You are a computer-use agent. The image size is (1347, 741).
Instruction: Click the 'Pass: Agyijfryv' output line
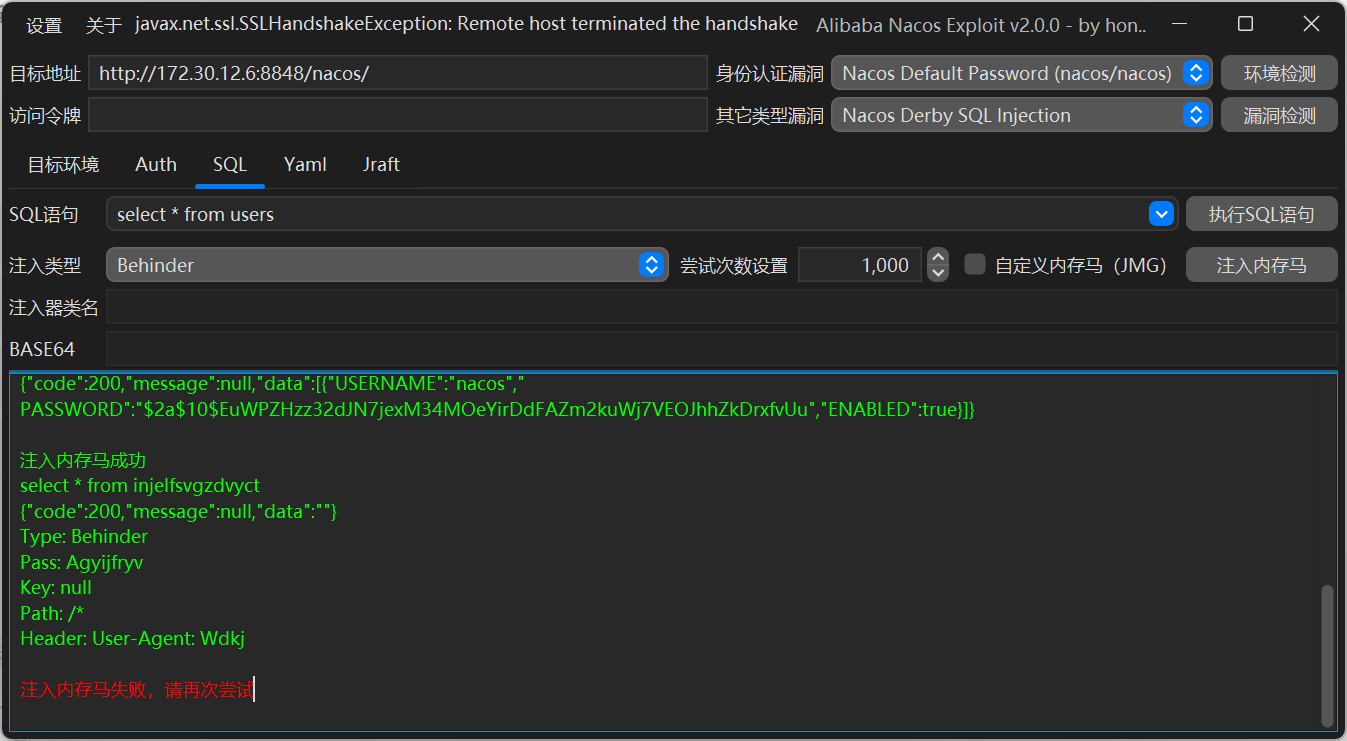[x=82, y=563]
